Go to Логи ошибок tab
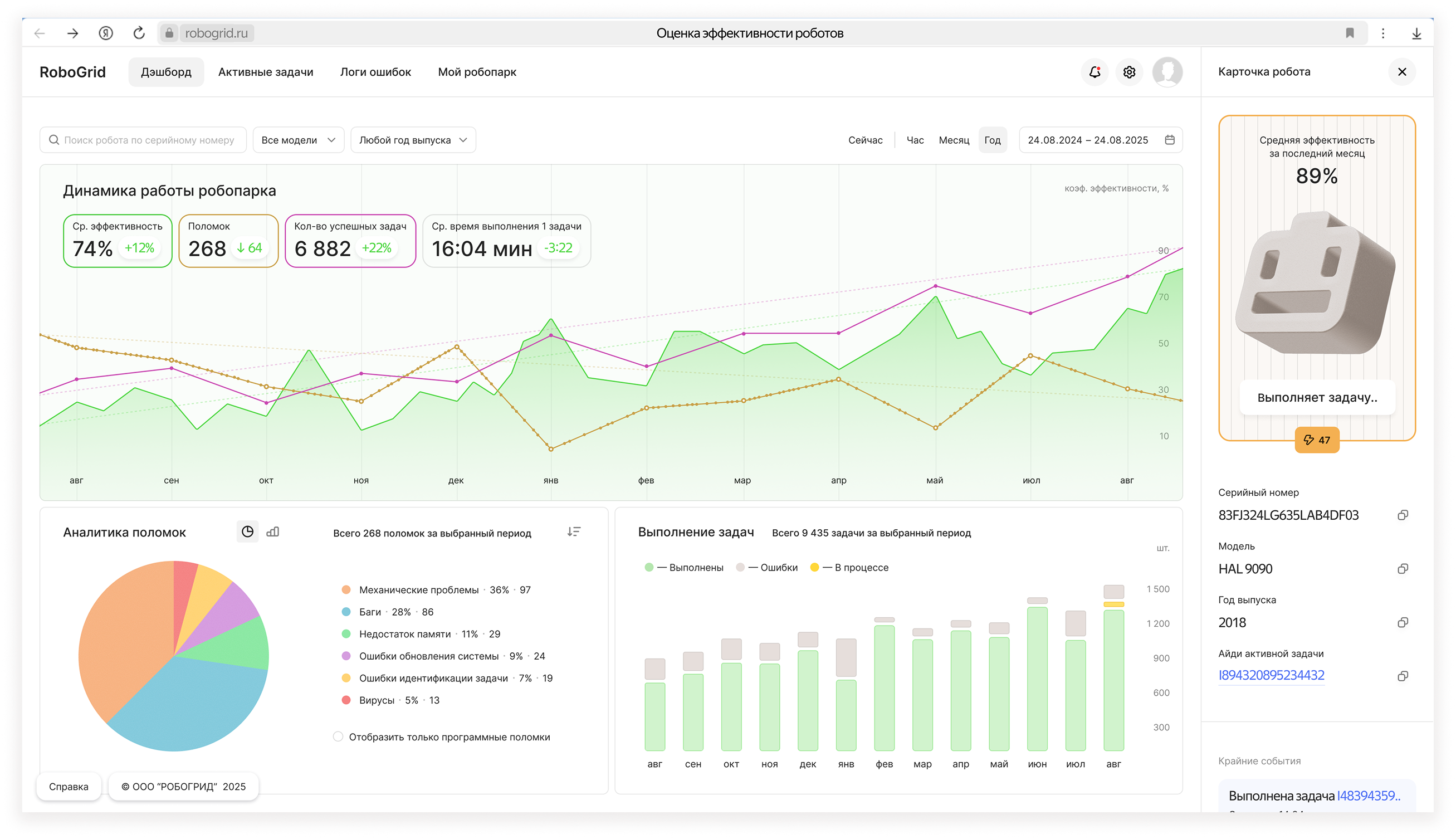Image resolution: width=1456 pixels, height=839 pixels. [375, 72]
